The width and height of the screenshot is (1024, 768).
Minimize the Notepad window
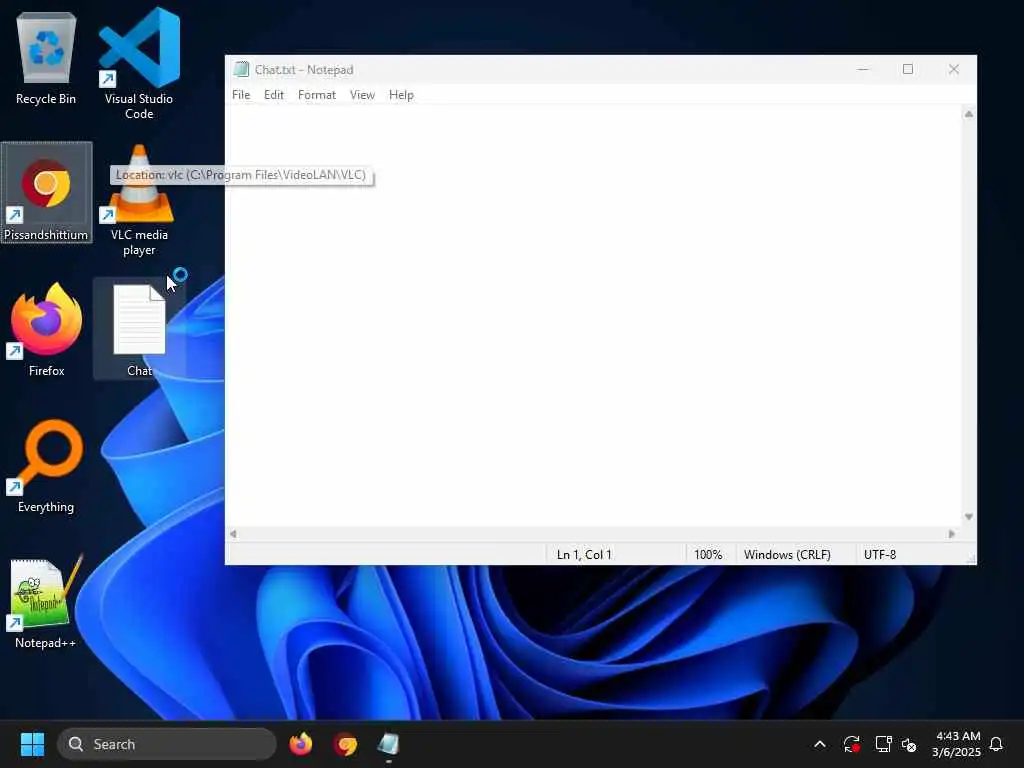[x=863, y=69]
